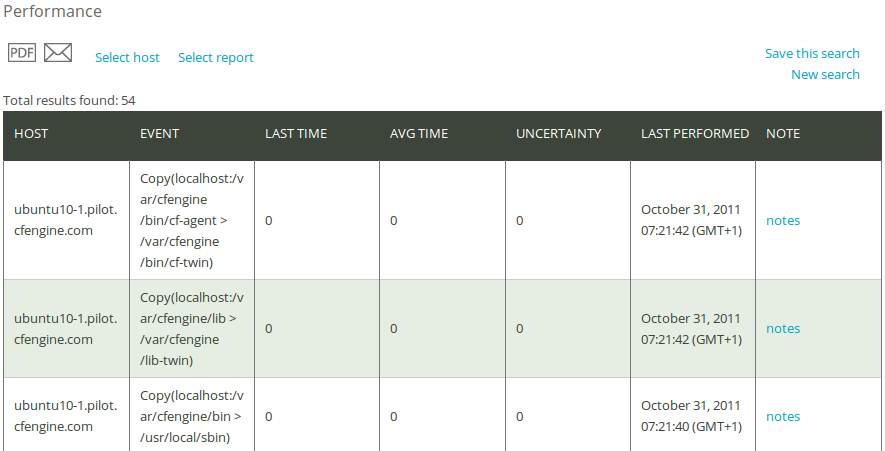Sort by LAST PERFORMED column header
The image size is (885, 451).
(695, 134)
